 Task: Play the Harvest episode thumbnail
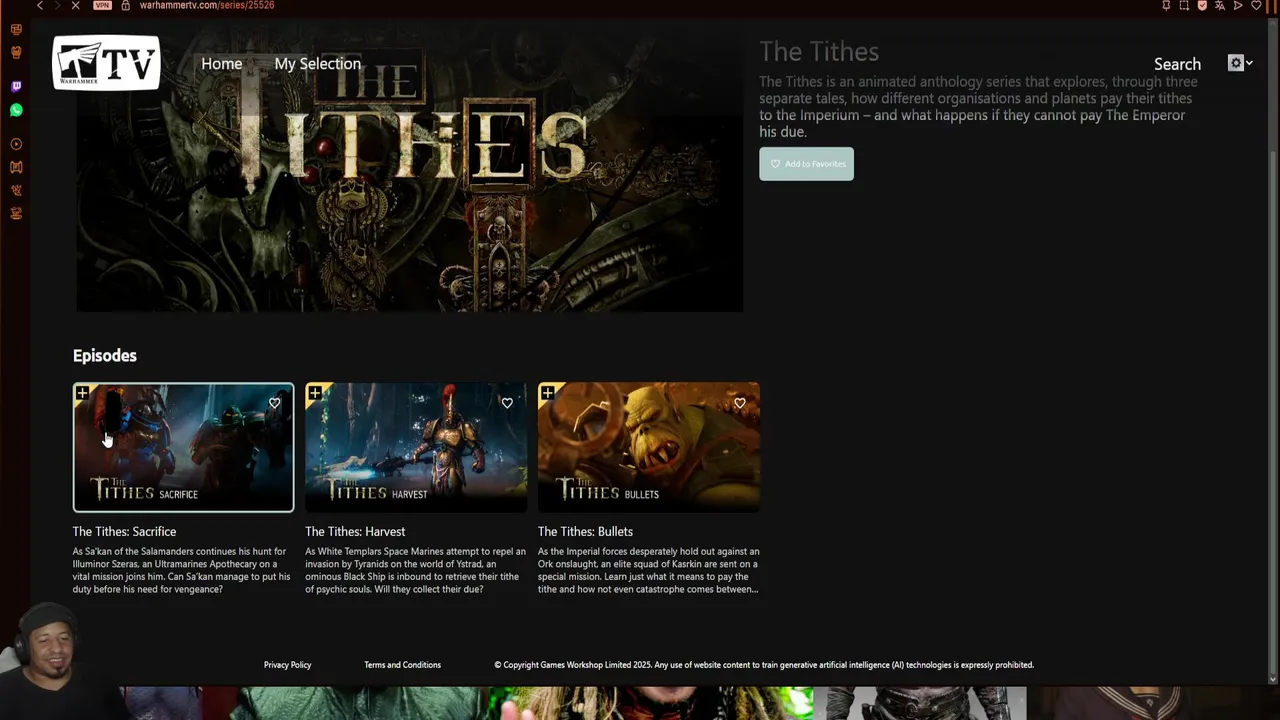pos(416,447)
